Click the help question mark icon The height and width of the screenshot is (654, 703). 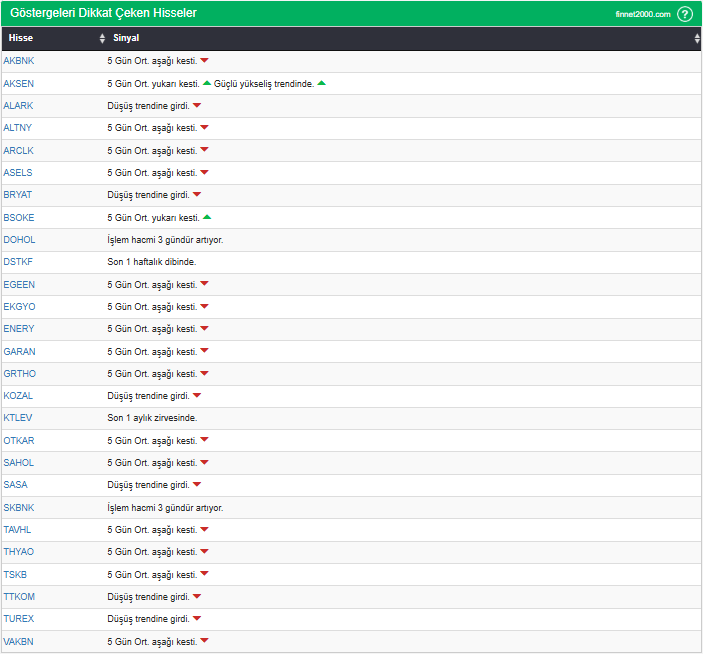685,14
